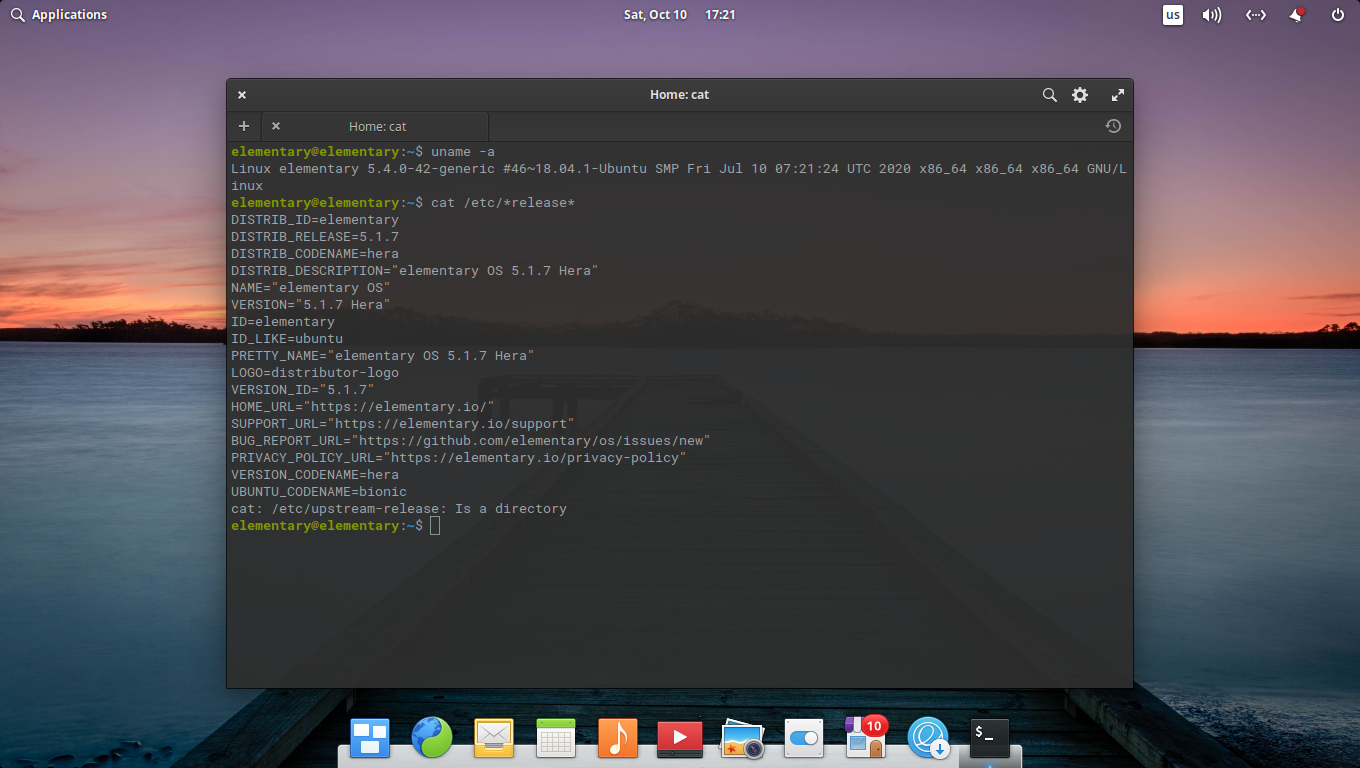This screenshot has height=768, width=1360.
Task: Open the session power menu
Action: tap(1338, 14)
